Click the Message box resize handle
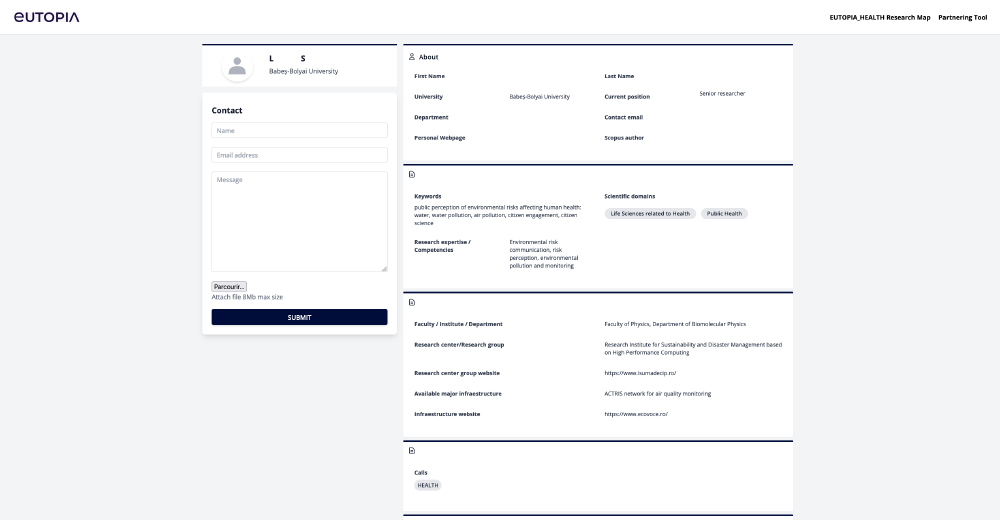Screen dimensions: 1000x520 (x=384, y=268)
